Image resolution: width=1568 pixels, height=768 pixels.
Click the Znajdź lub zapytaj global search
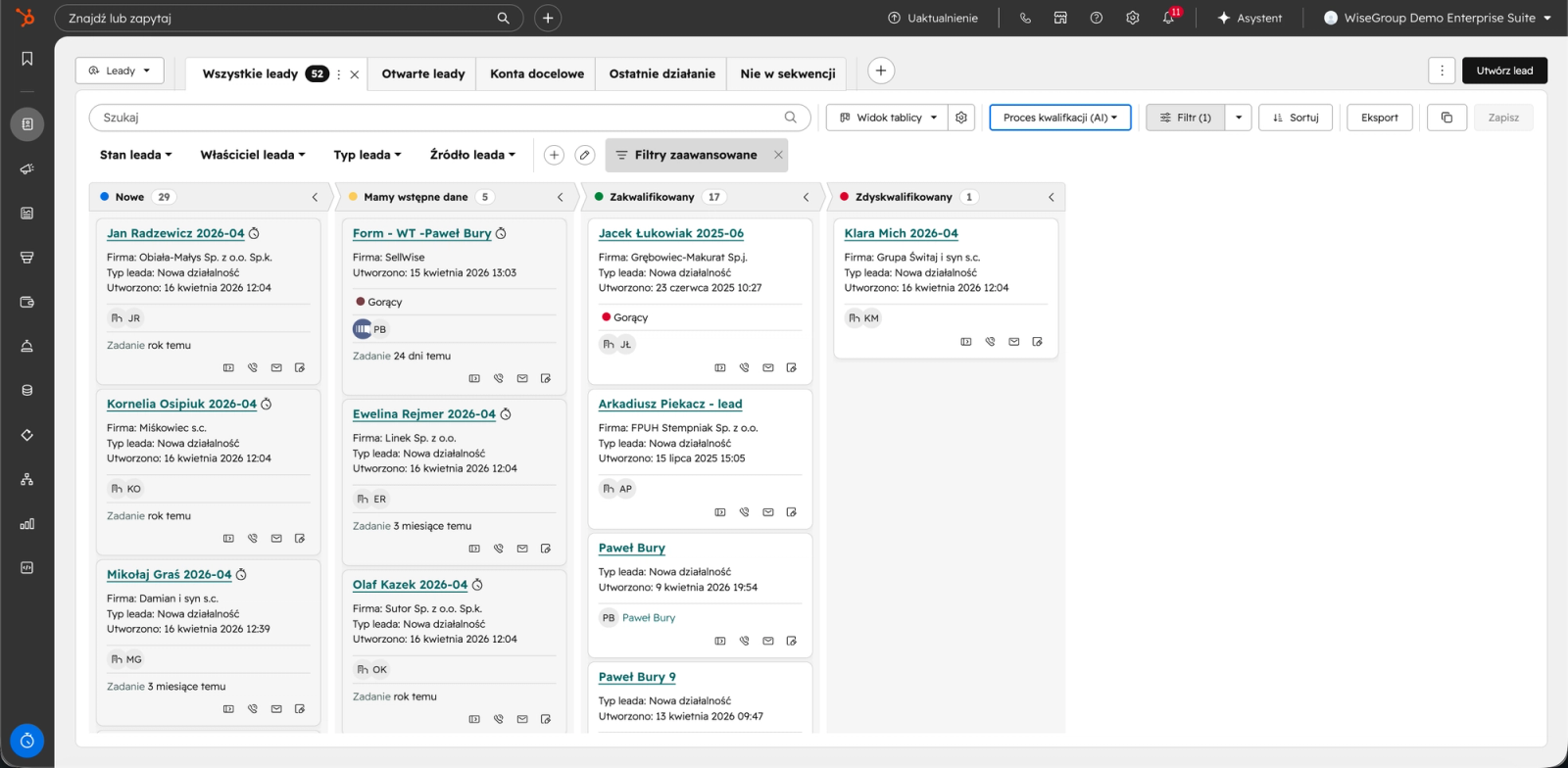pos(289,18)
